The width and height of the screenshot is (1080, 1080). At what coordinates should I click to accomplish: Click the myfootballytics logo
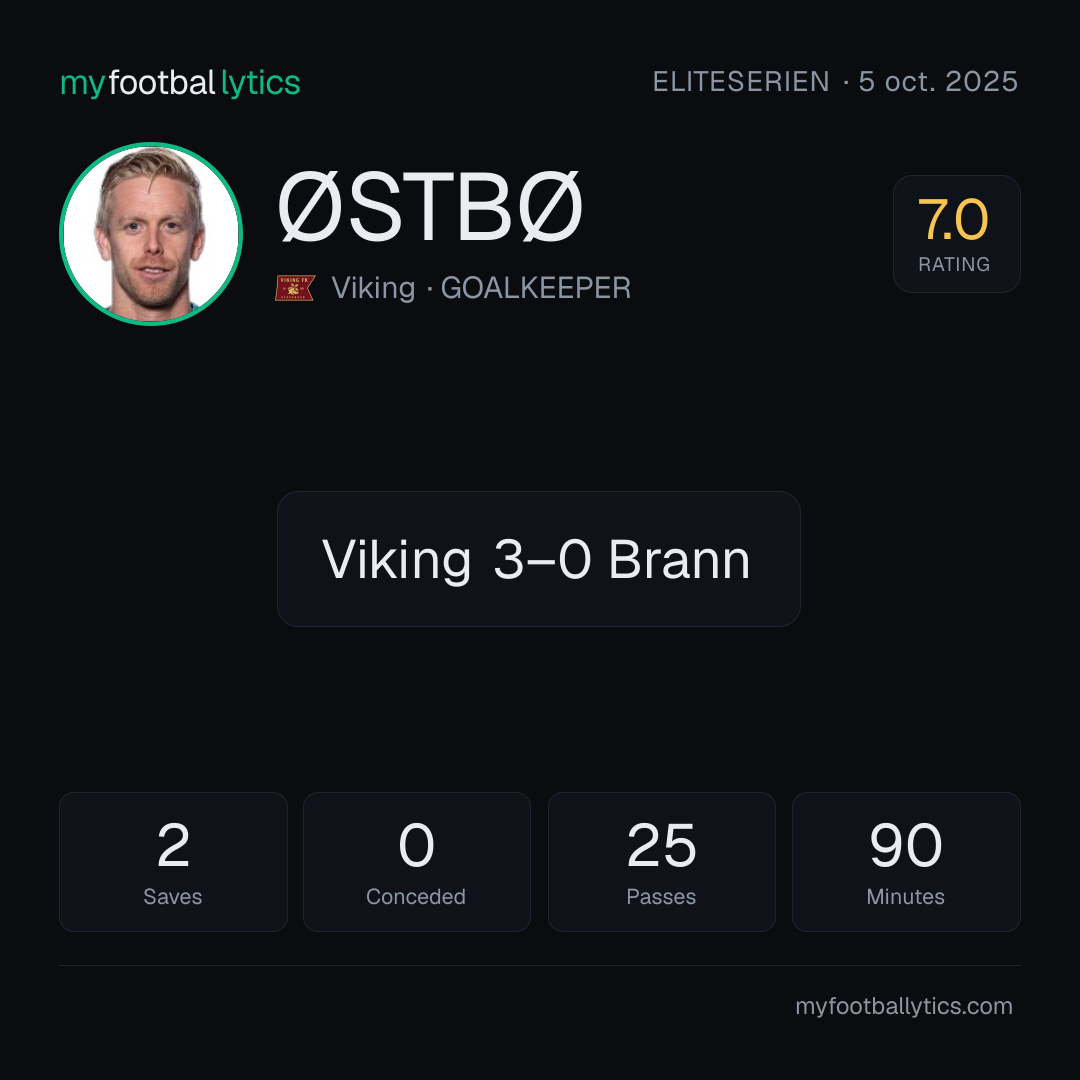coord(180,83)
